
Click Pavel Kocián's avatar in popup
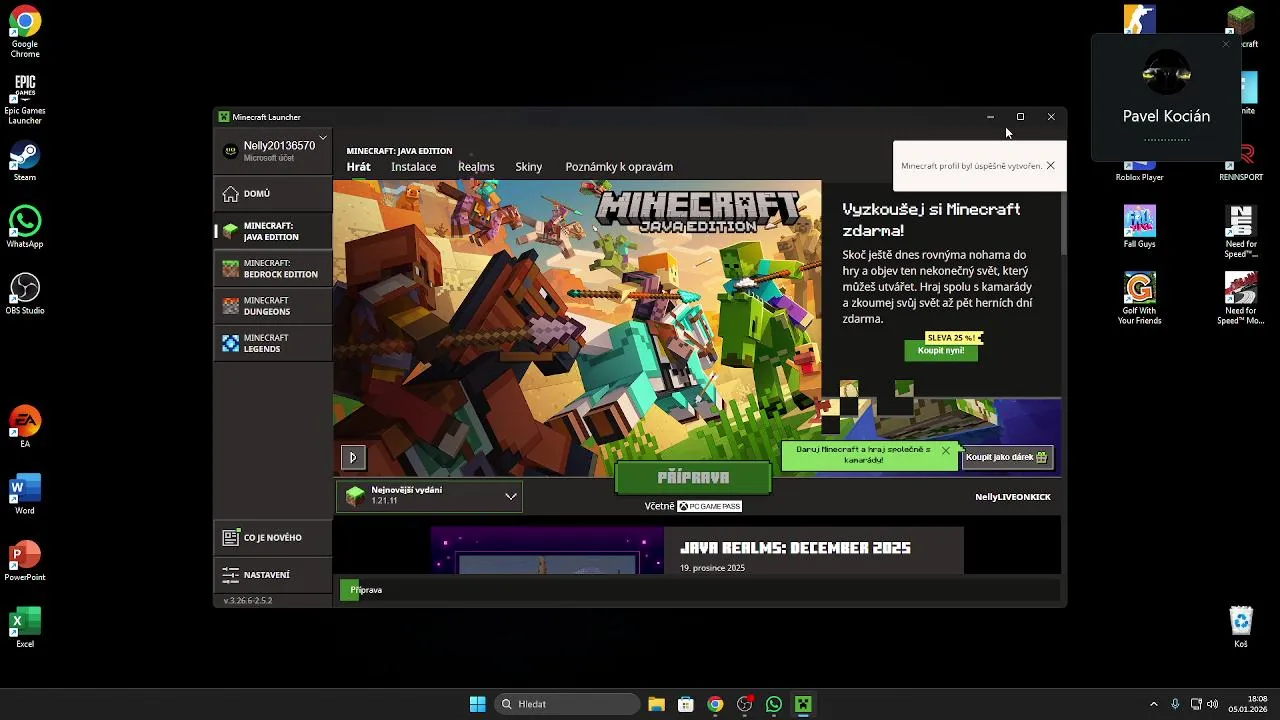click(x=1166, y=74)
